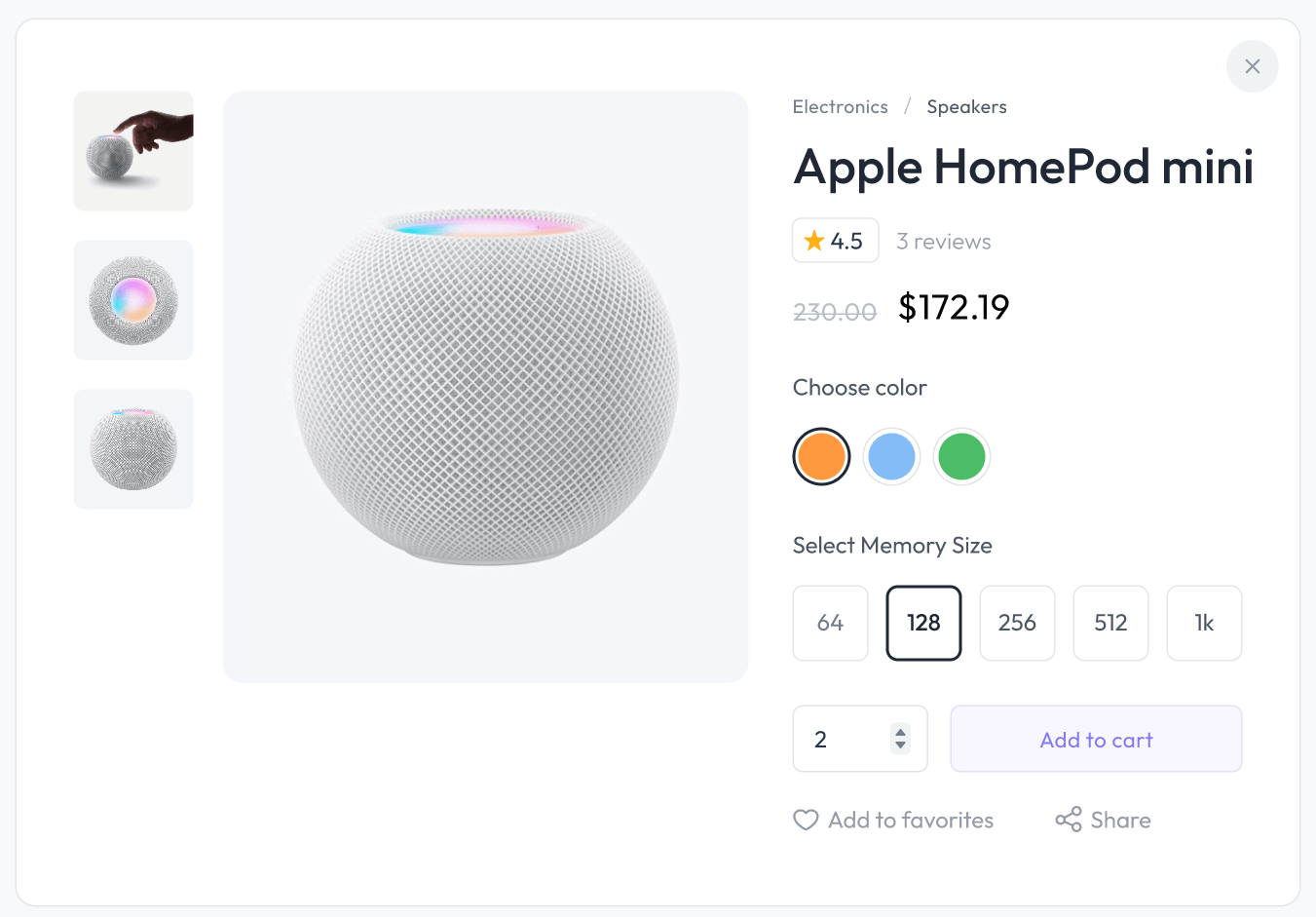Select the 1k memory size option
1316x917 pixels.
pyautogui.click(x=1204, y=623)
